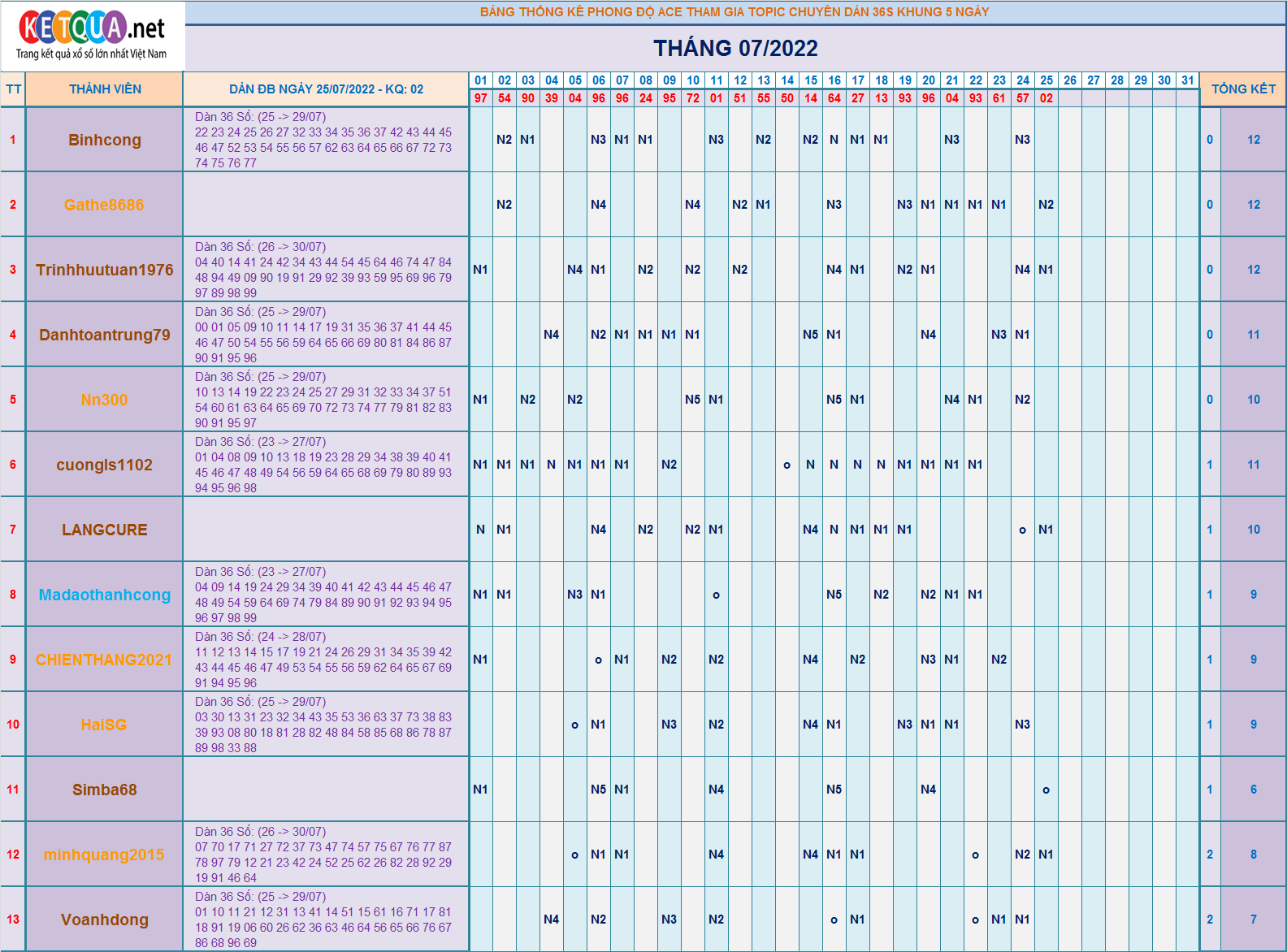Screen dimensions: 1287x952
Task: Click member name Binhcong
Action: click(105, 140)
